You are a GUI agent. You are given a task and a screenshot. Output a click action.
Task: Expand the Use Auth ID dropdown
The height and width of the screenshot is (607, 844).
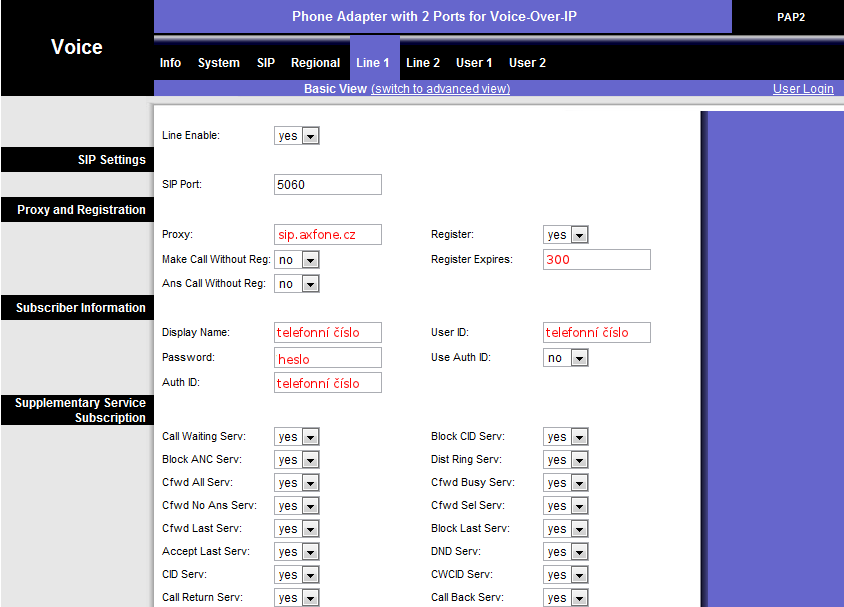click(566, 358)
